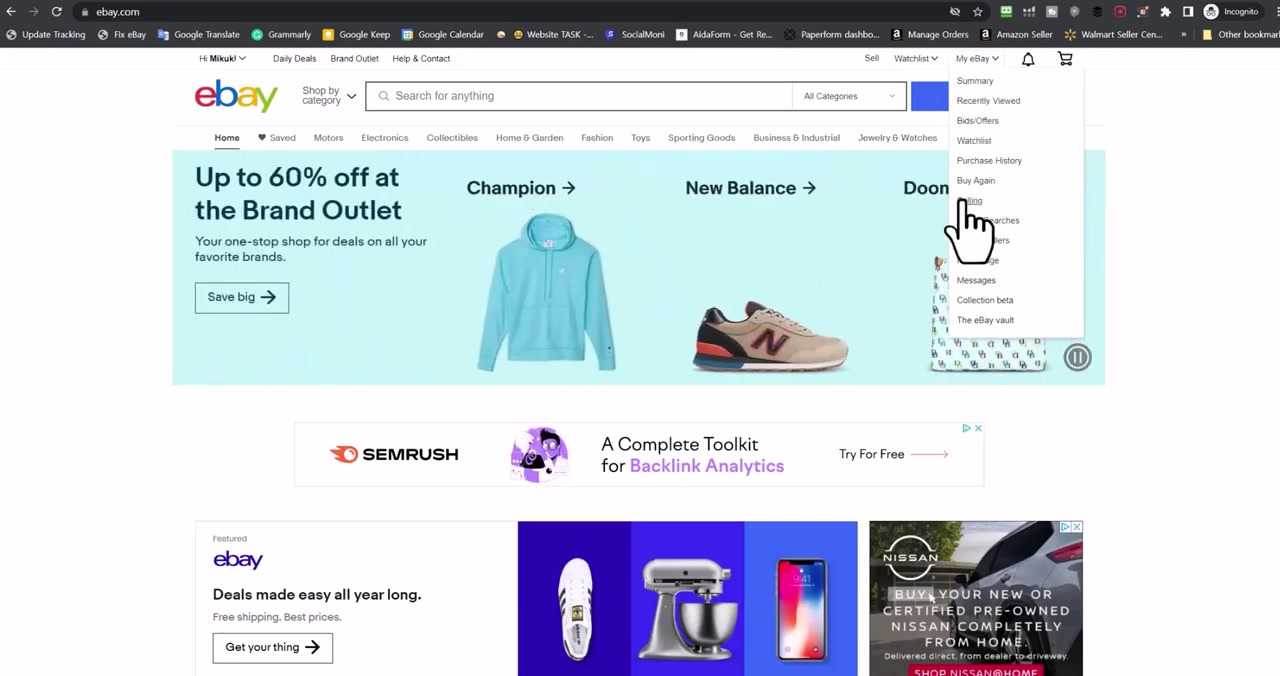The image size is (1280, 676).
Task: Go to the Electronics category tab
Action: [x=385, y=138]
